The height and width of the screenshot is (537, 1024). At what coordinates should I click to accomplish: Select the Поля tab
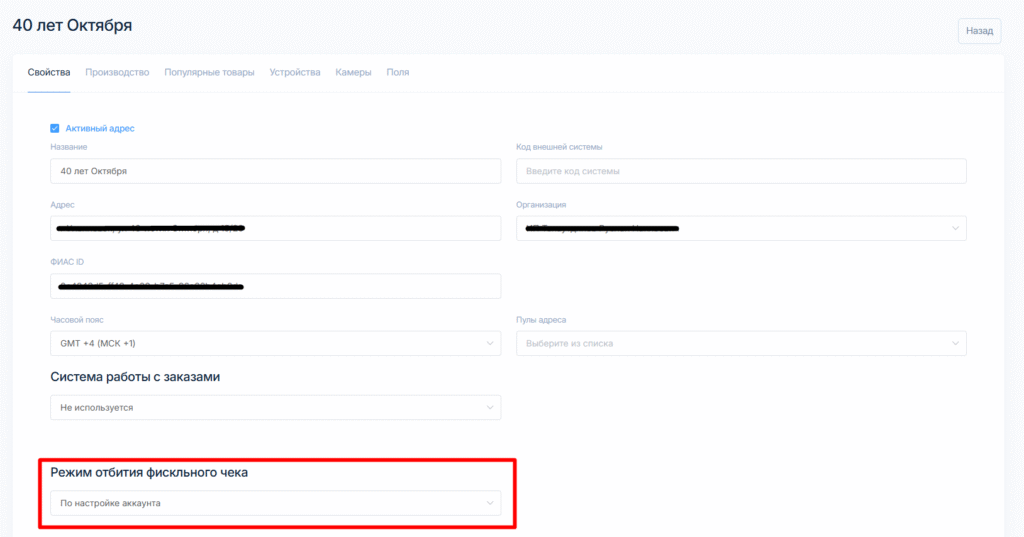[398, 72]
